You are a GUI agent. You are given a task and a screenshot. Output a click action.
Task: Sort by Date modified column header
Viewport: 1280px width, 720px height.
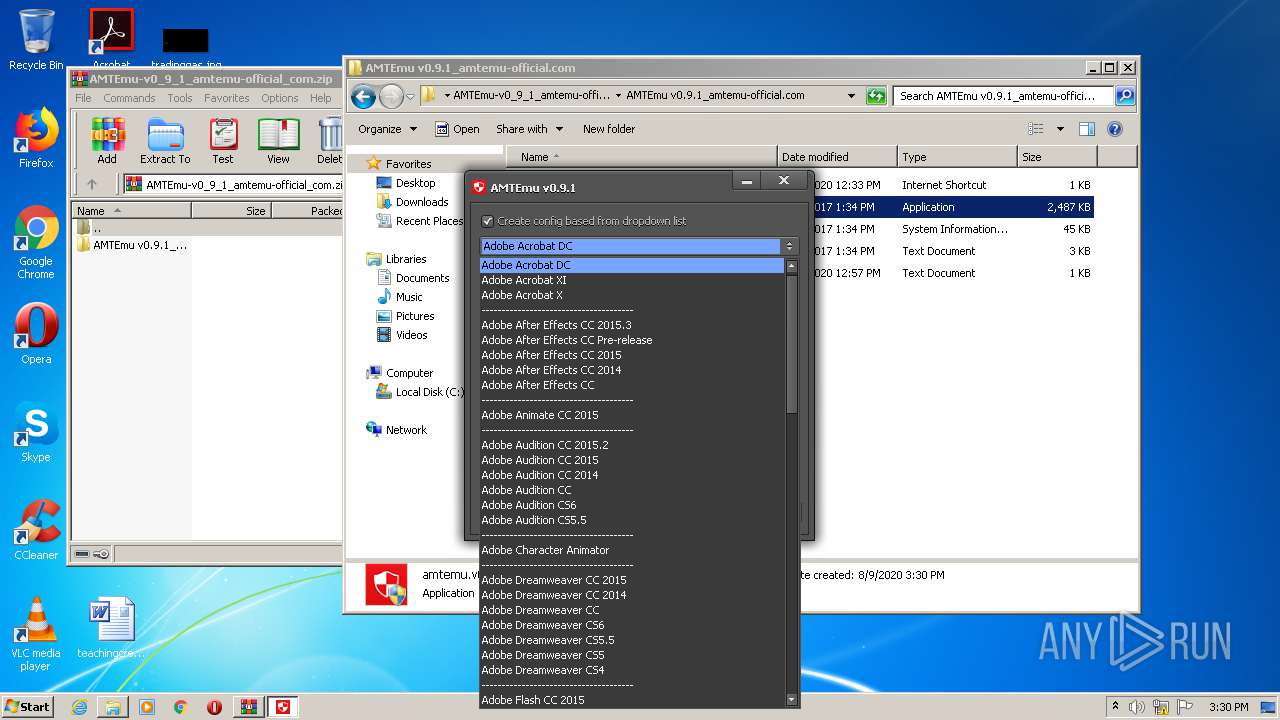click(x=837, y=157)
